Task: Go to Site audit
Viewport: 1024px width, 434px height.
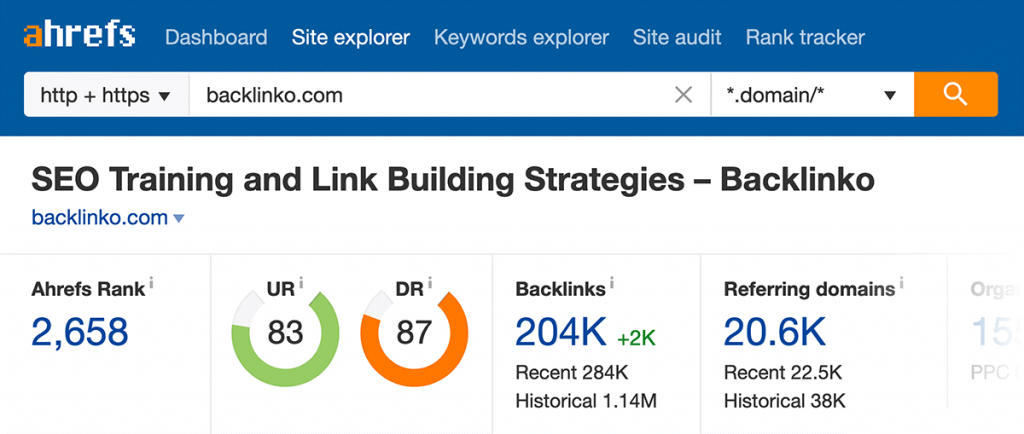Action: (x=677, y=38)
